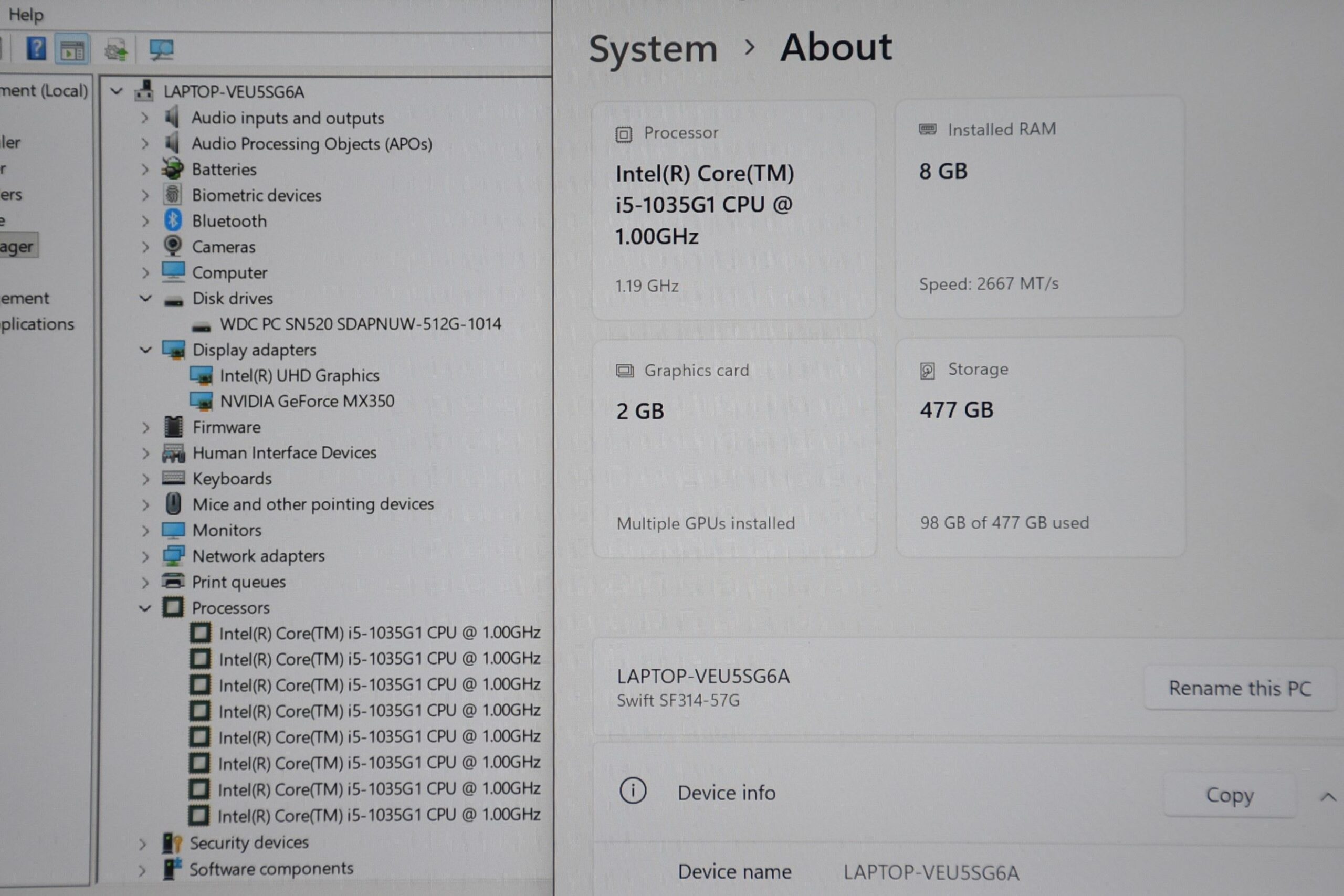Image resolution: width=1344 pixels, height=896 pixels.
Task: Click the blue Help question-mark toolbar icon
Action: [36, 49]
